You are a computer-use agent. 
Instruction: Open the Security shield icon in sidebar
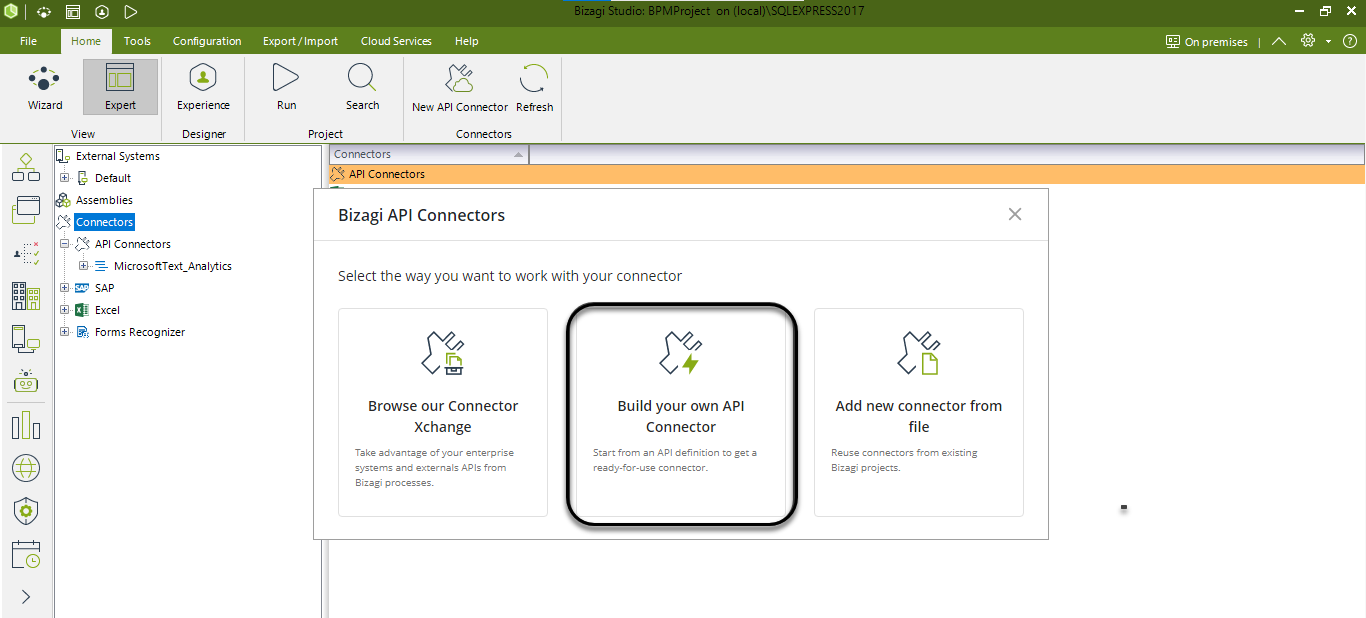(26, 511)
